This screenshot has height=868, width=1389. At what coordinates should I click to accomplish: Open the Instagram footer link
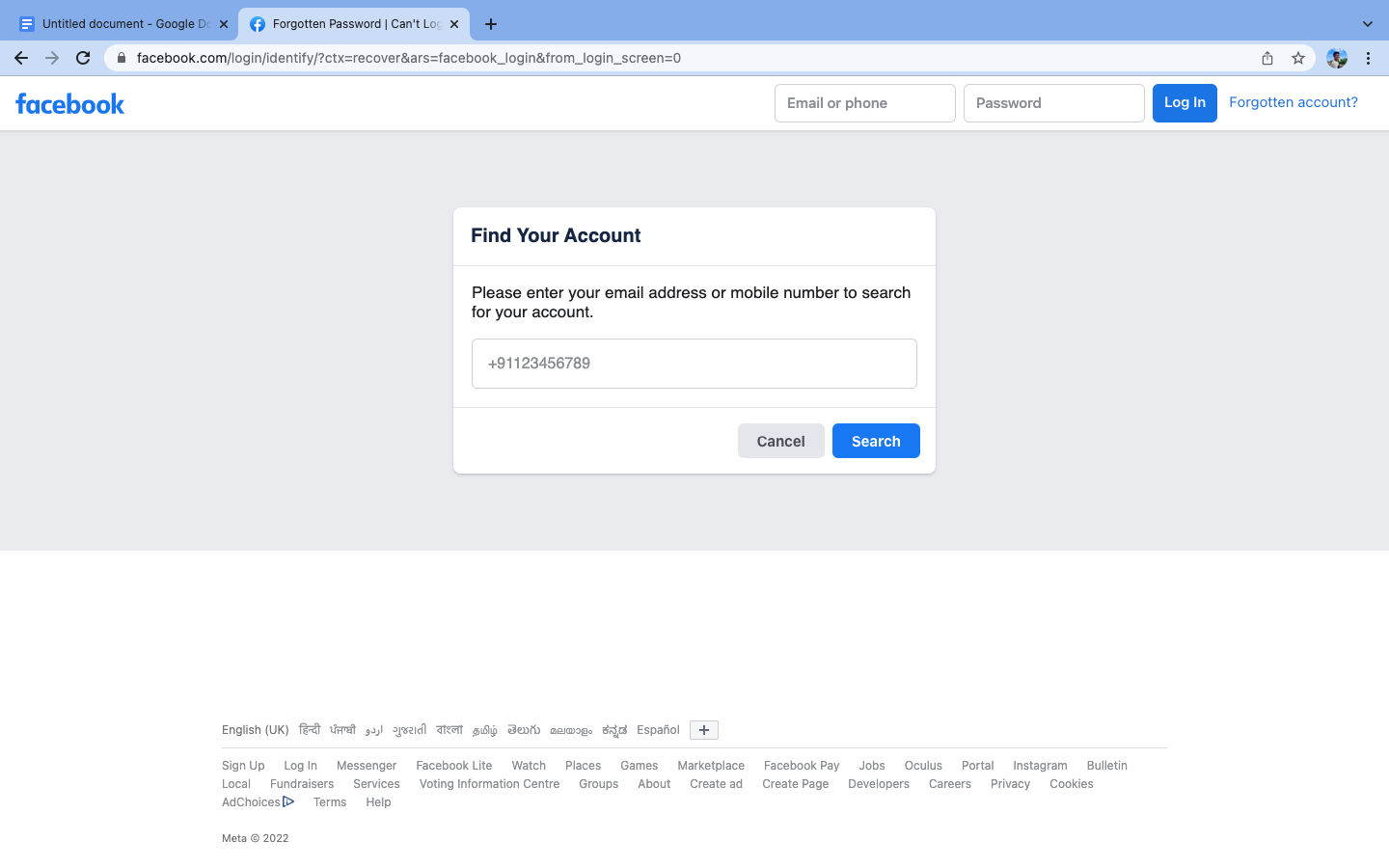click(x=1040, y=766)
